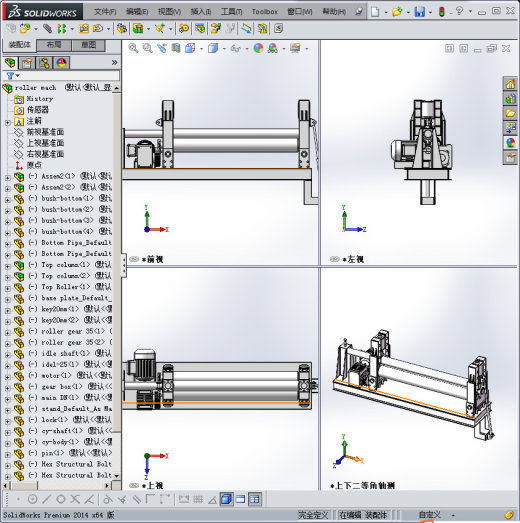Open the Design Library task pane icon
Screen dimensions: 520x523
tap(510, 99)
